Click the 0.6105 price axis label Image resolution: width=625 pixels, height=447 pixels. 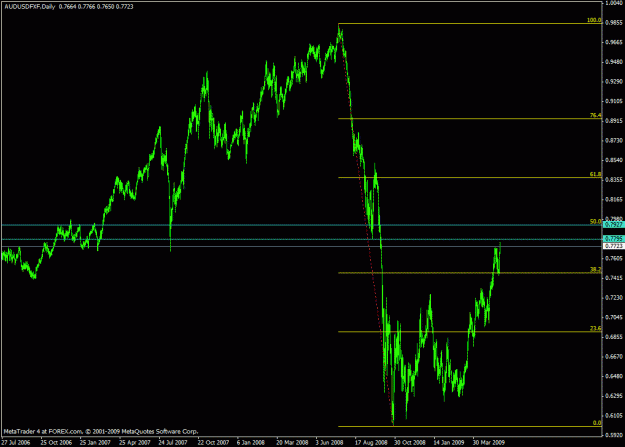(614, 415)
